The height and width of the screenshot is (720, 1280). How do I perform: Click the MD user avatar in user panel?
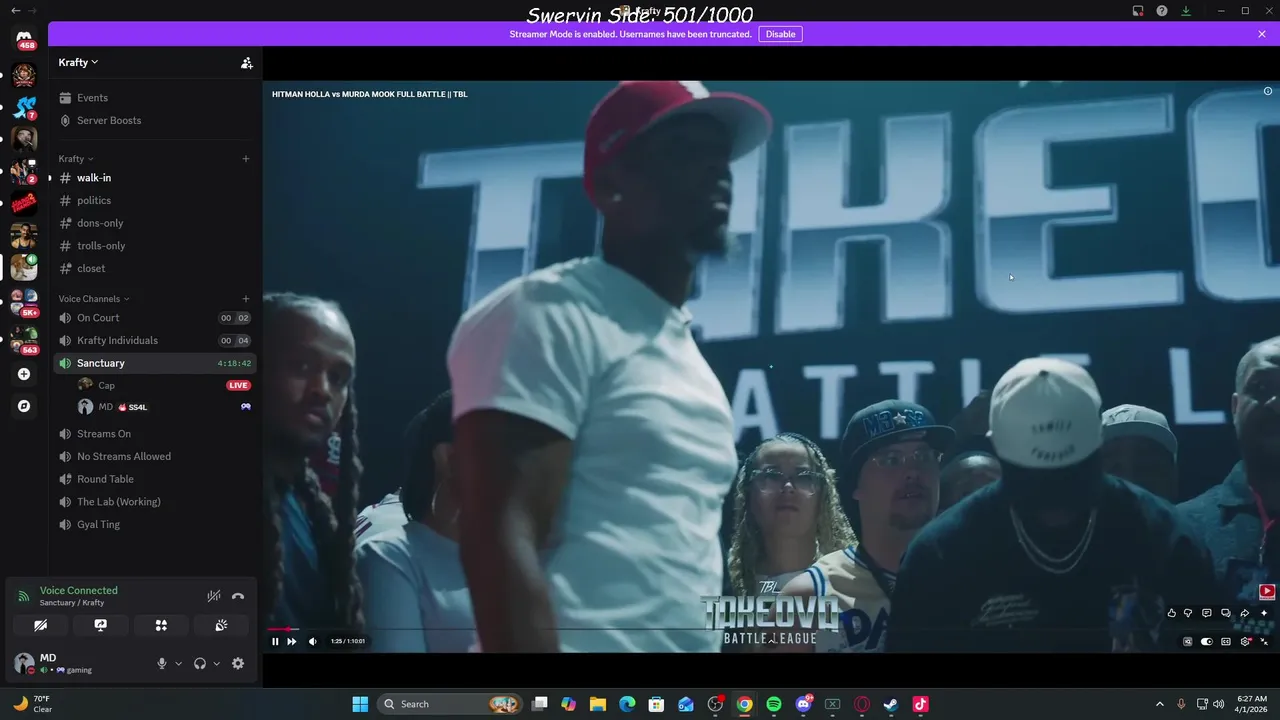click(x=23, y=663)
